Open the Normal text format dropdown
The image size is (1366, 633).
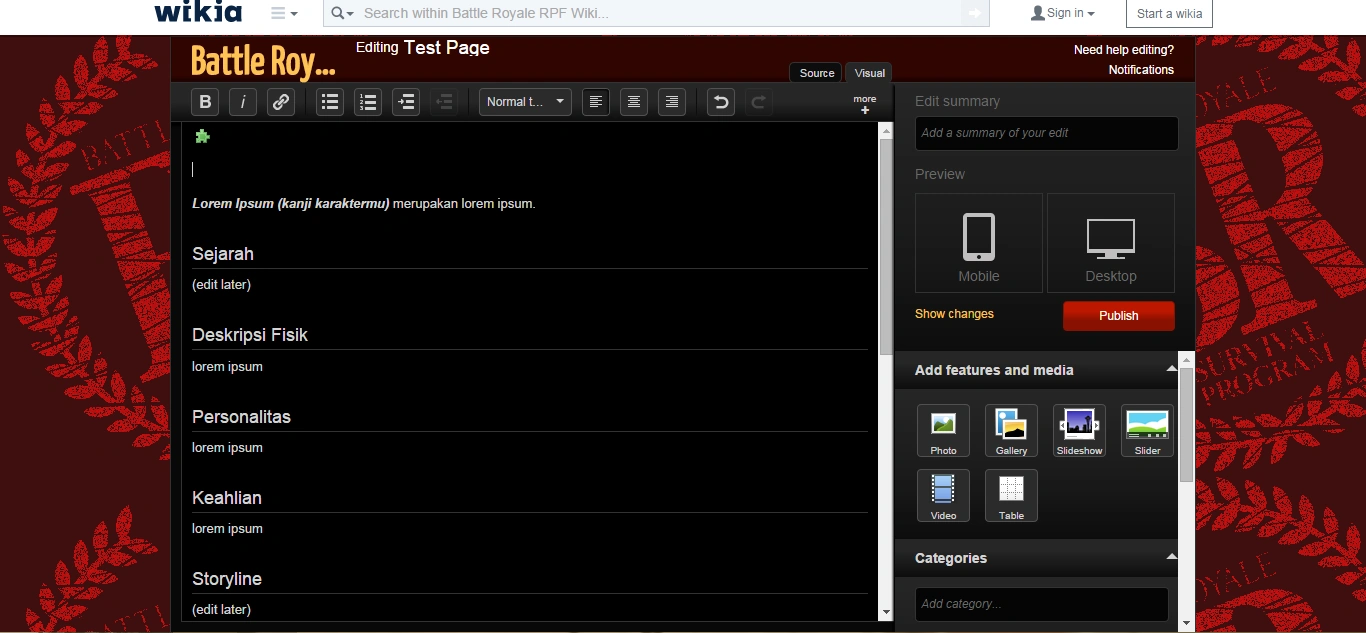[525, 102]
